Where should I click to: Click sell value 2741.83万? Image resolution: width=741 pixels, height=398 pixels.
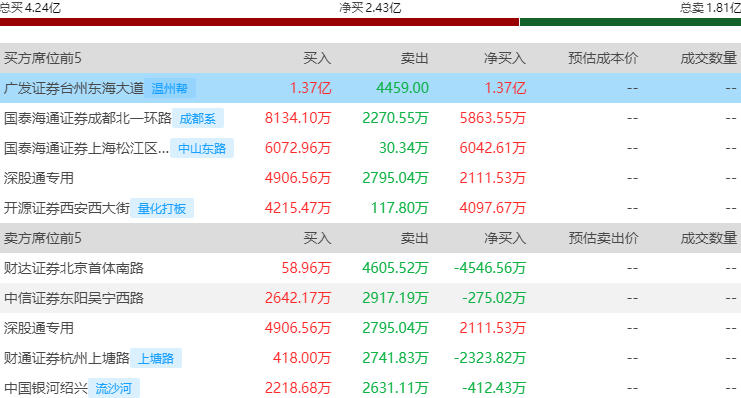[396, 358]
